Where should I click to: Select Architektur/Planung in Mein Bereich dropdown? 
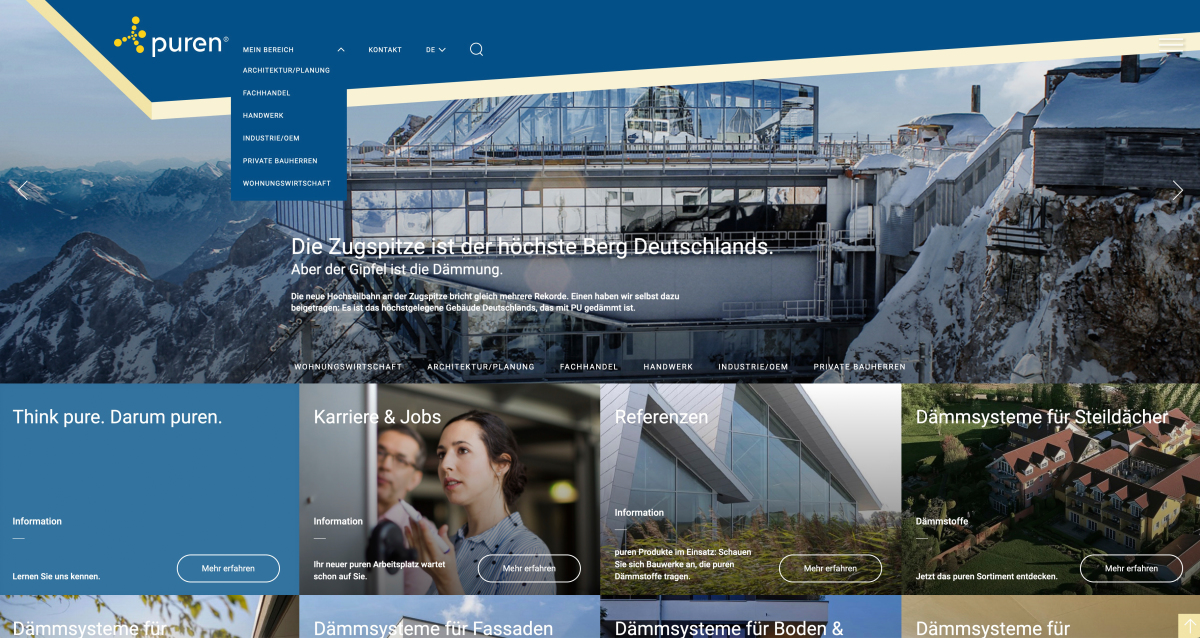click(x=286, y=71)
